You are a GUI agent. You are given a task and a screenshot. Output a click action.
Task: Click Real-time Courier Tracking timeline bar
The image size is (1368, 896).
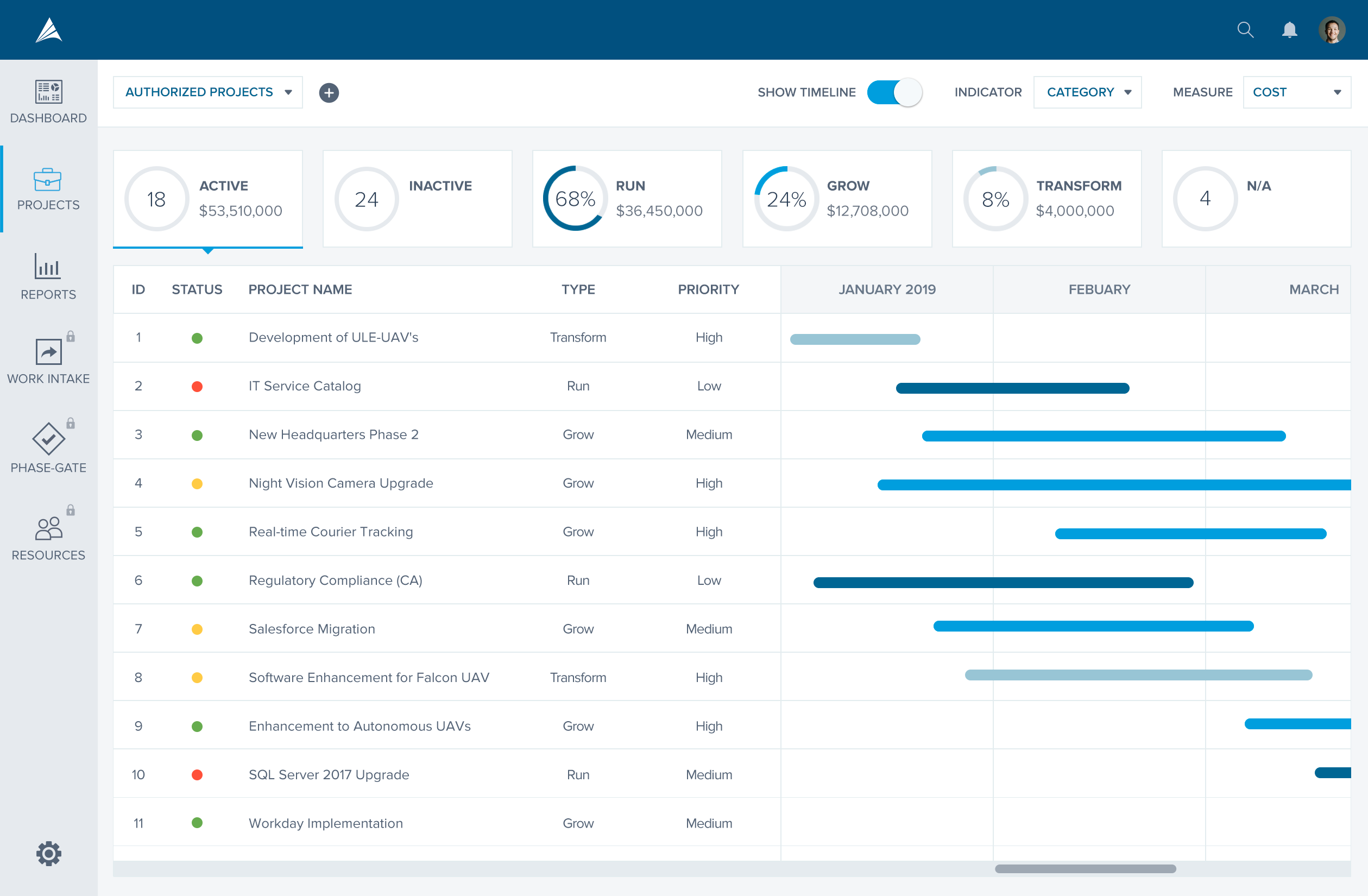pos(1190,534)
